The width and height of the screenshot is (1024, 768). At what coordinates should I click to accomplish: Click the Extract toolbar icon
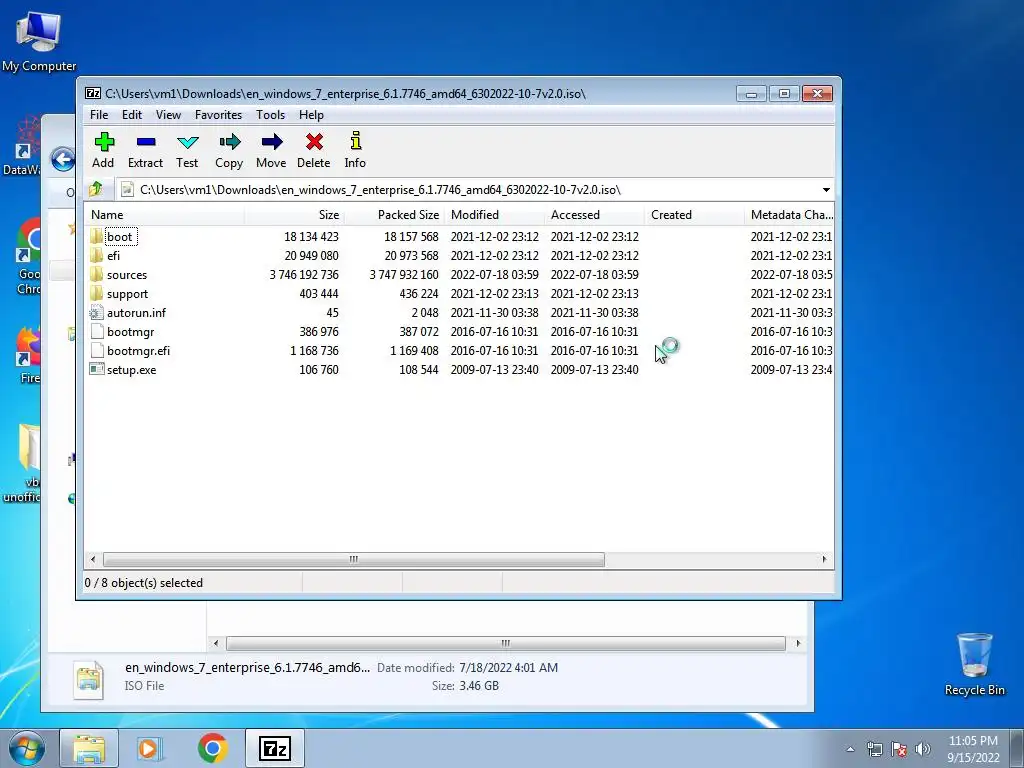click(146, 142)
